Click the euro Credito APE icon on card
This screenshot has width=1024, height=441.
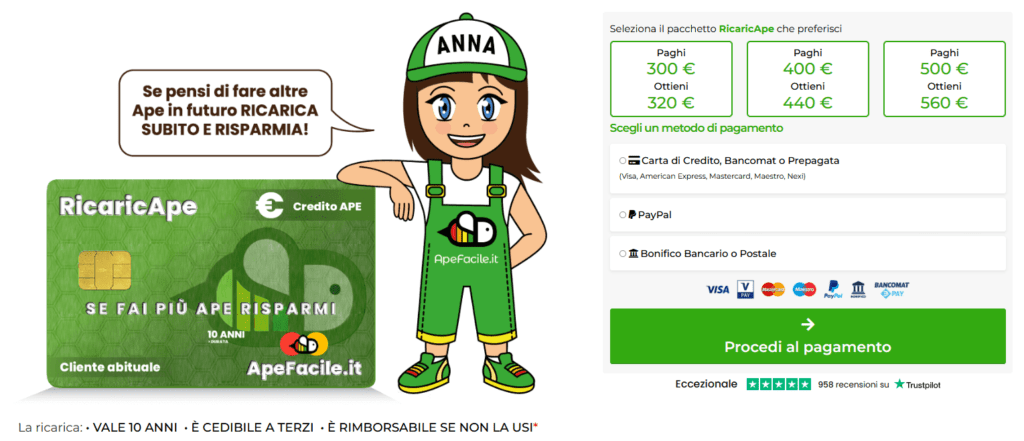click(269, 206)
